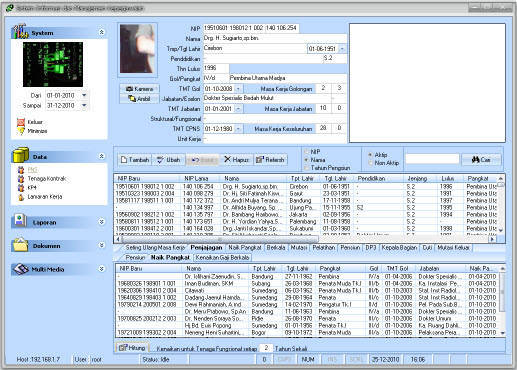Click Tambah to add a record
Image resolution: width=517 pixels, height=370 pixels.
pyautogui.click(x=135, y=160)
